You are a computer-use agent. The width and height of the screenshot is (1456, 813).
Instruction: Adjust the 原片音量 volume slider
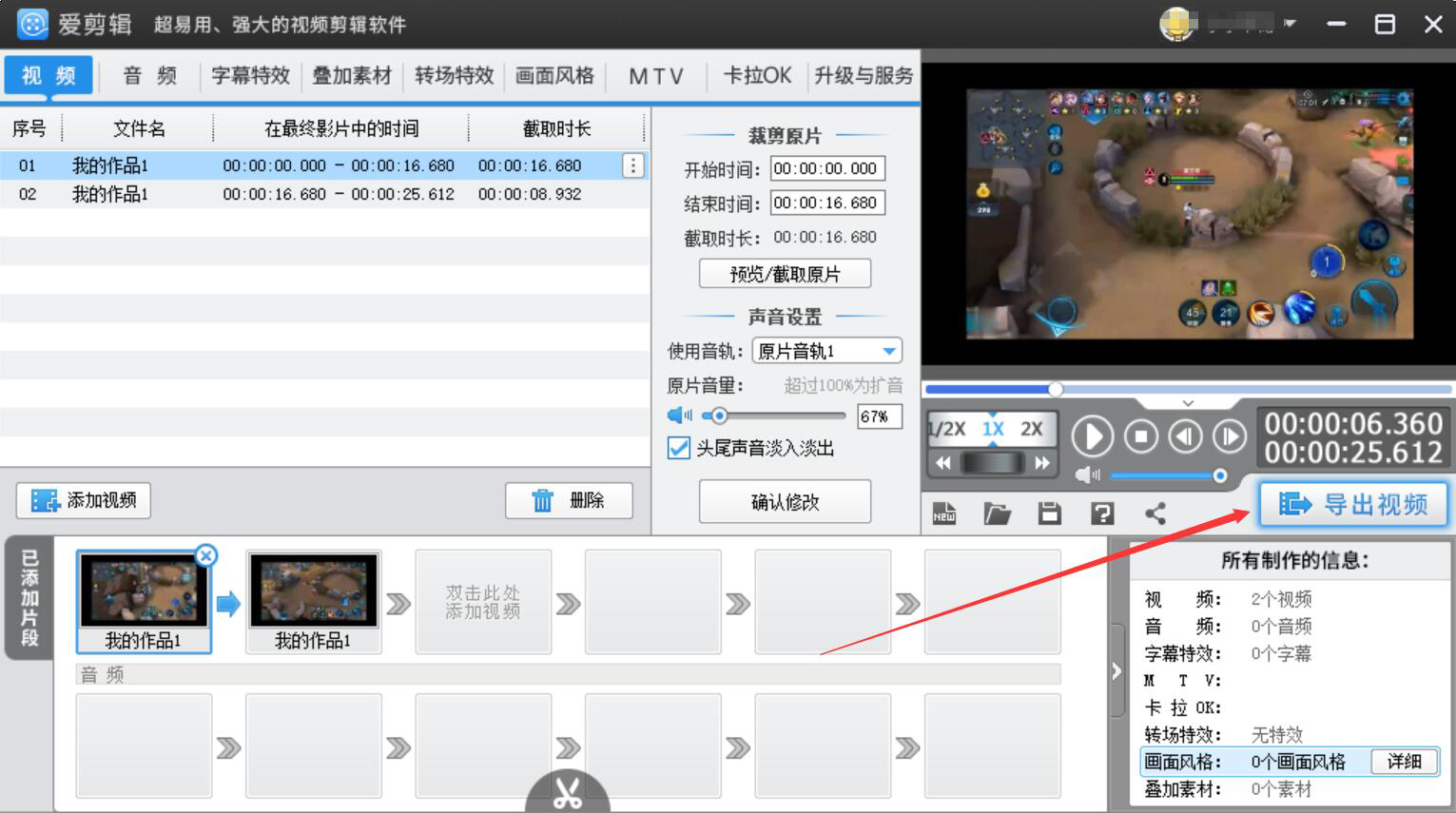(x=773, y=416)
